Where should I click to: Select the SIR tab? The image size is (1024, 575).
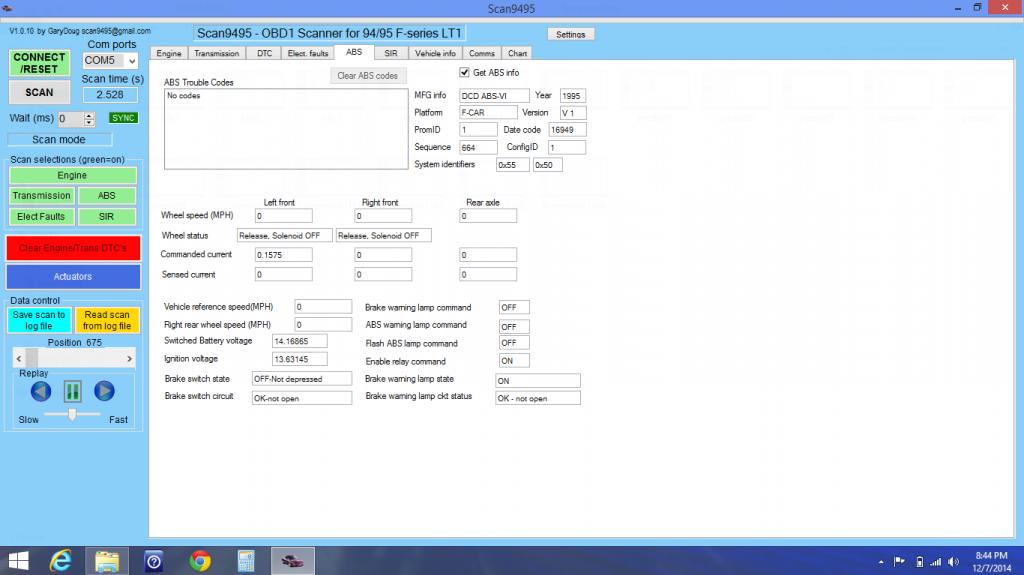click(x=391, y=54)
